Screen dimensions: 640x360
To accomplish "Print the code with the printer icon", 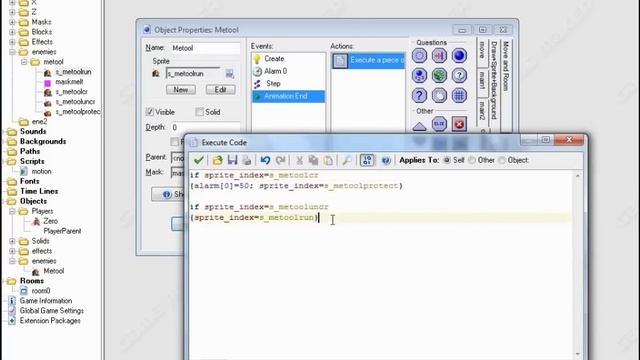I will point(247,160).
